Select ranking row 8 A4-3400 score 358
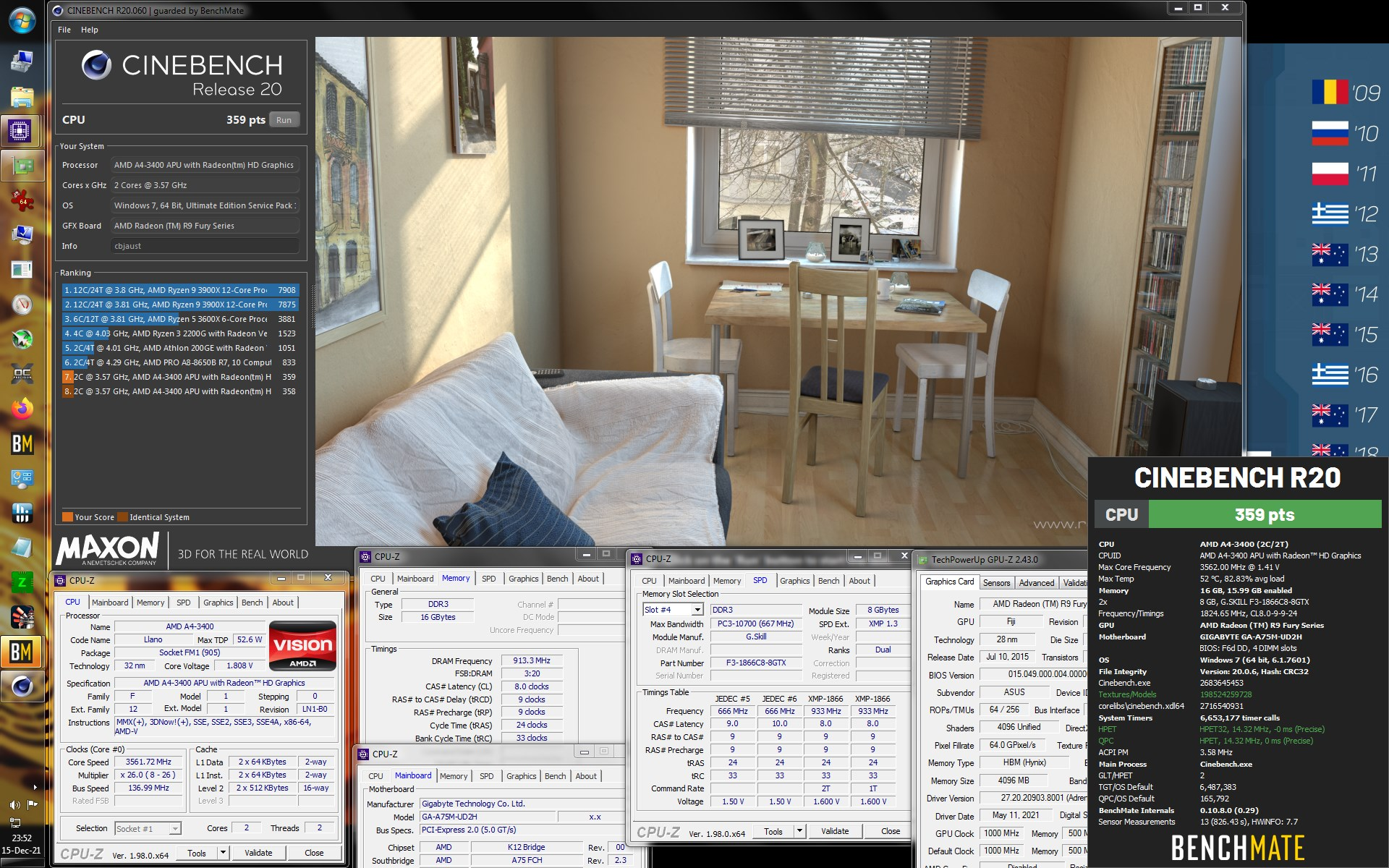Screen dimensions: 1389x868 click(180, 391)
